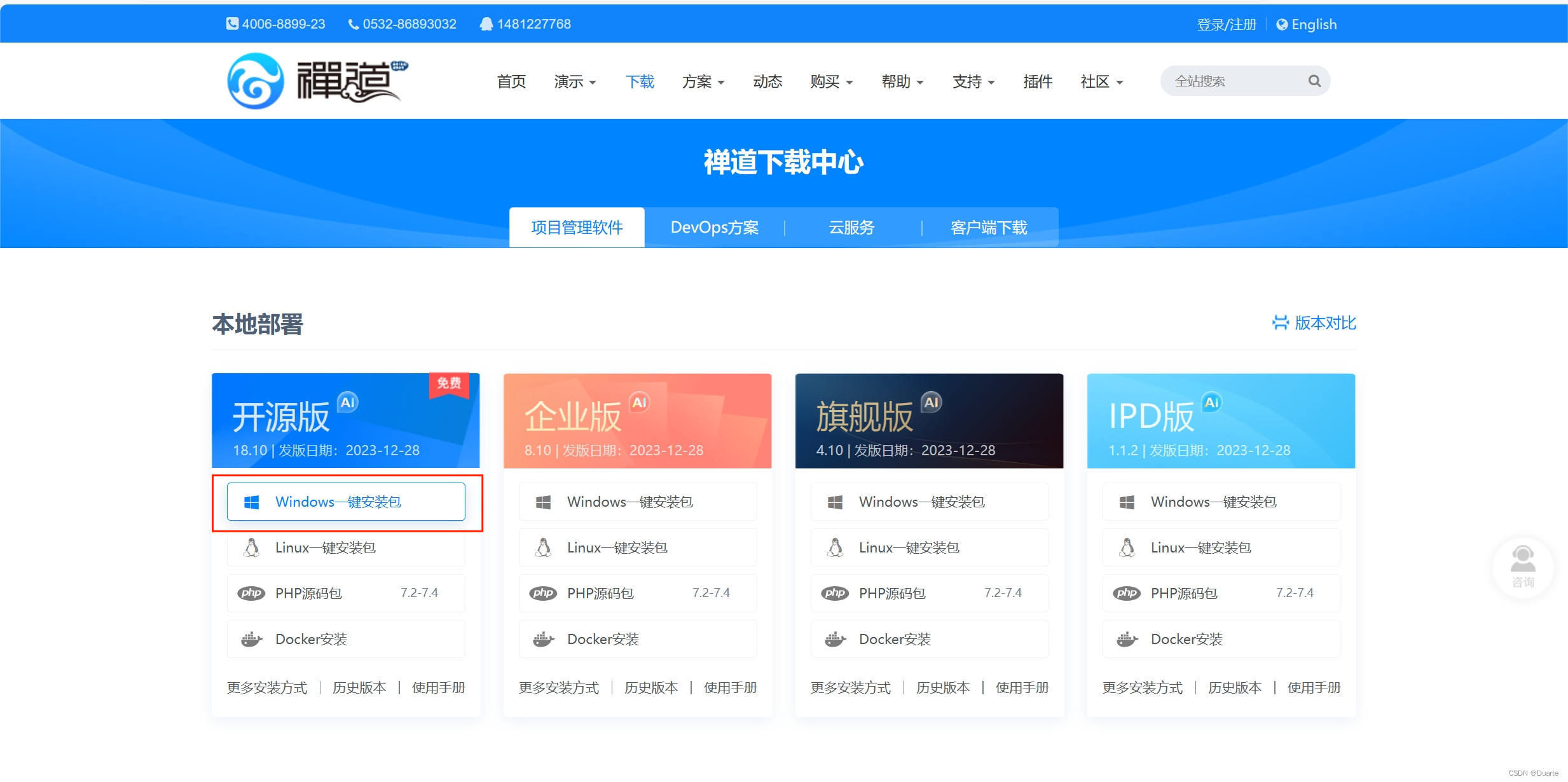Click the Windows icon in the 企业版 card

(544, 502)
